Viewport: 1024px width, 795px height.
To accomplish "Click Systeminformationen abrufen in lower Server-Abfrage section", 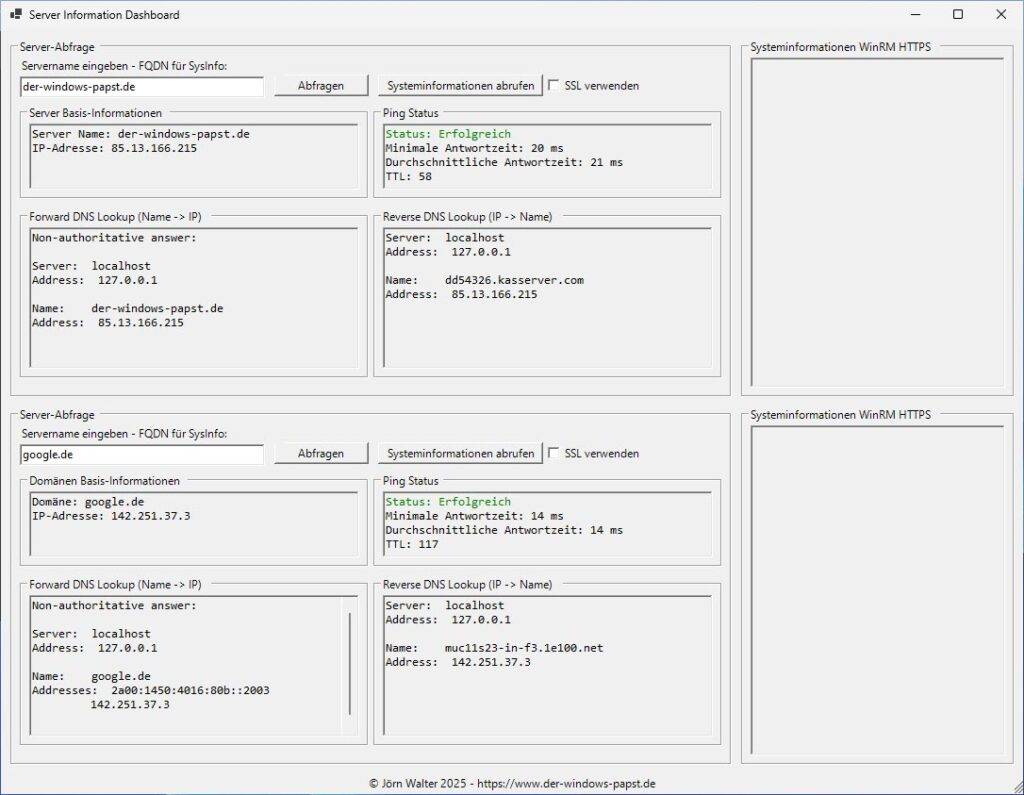I will (x=460, y=453).
